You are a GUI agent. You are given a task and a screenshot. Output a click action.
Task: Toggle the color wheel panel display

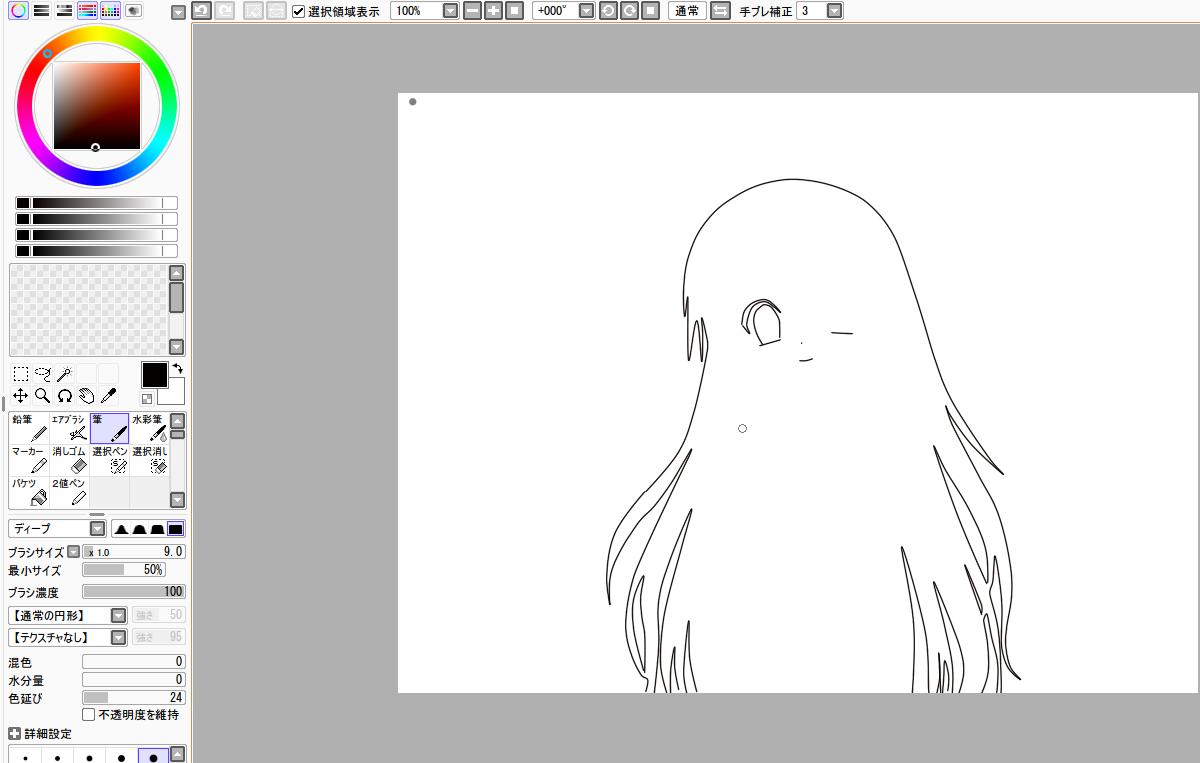(x=18, y=11)
